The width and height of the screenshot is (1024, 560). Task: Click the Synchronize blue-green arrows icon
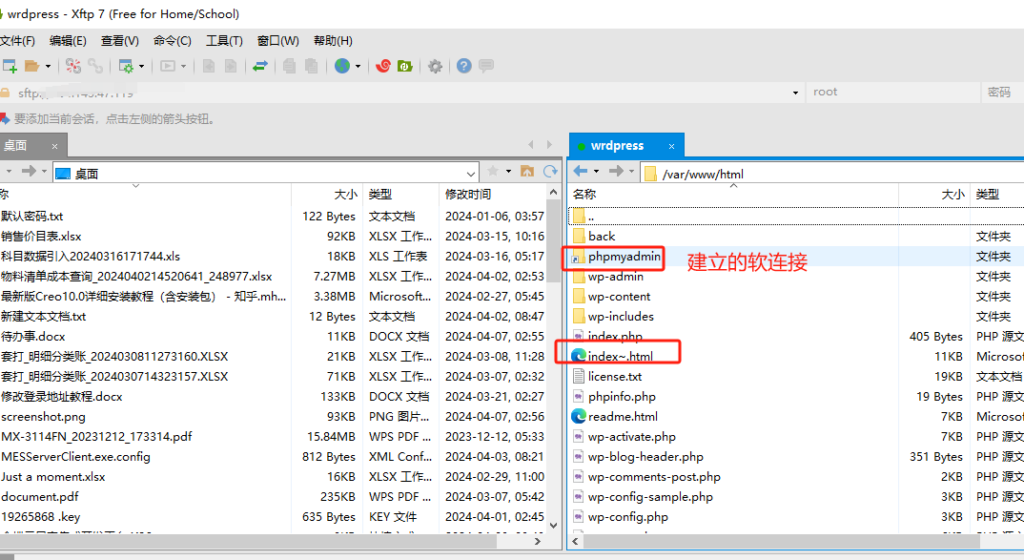click(260, 66)
